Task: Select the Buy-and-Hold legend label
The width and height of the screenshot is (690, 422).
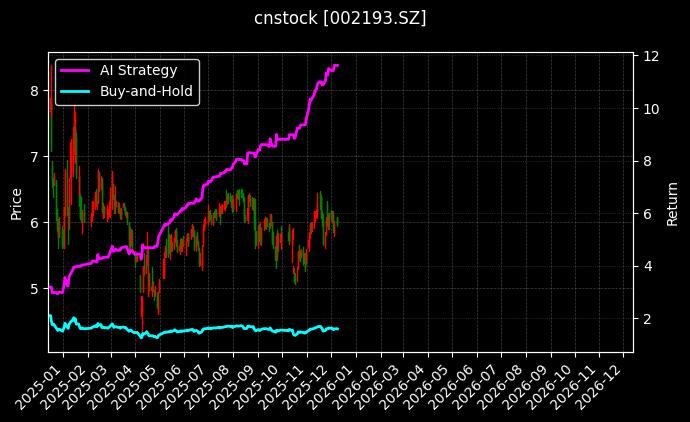Action: tap(147, 91)
